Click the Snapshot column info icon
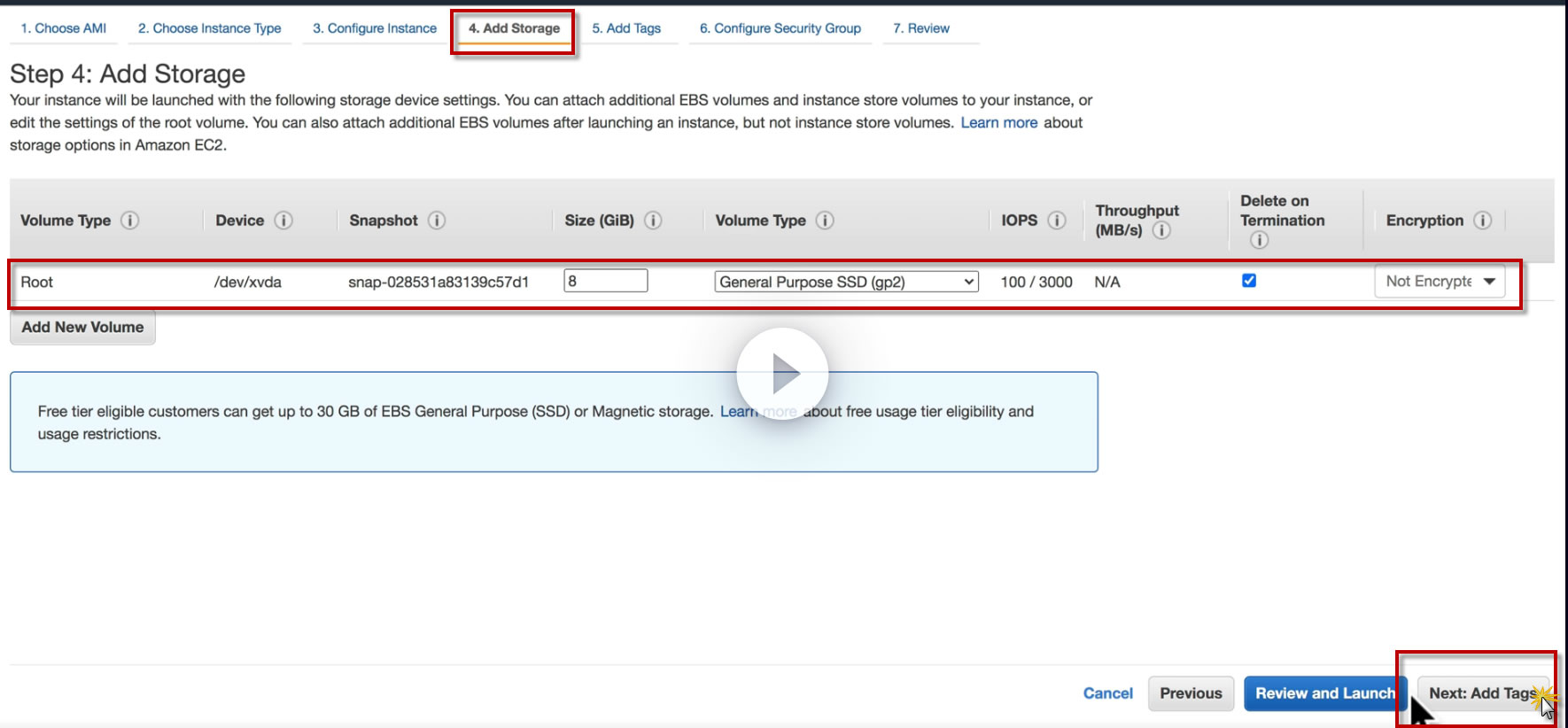This screenshot has width=1568, height=728. (437, 221)
